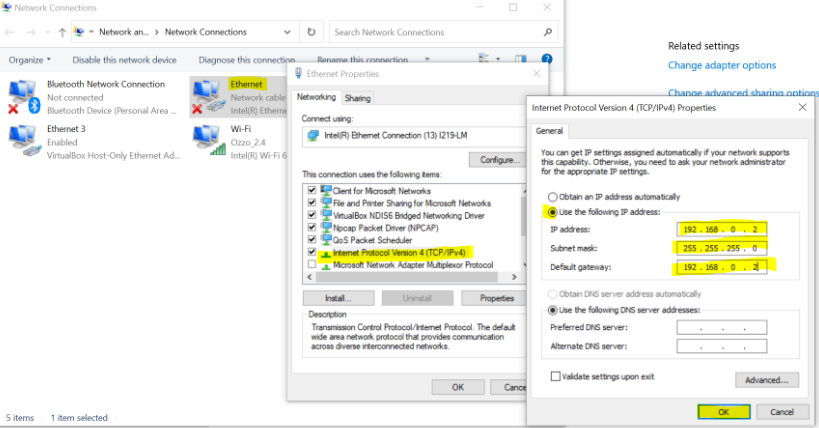The width and height of the screenshot is (819, 428).
Task: Select Use the following IP address
Action: (553, 212)
